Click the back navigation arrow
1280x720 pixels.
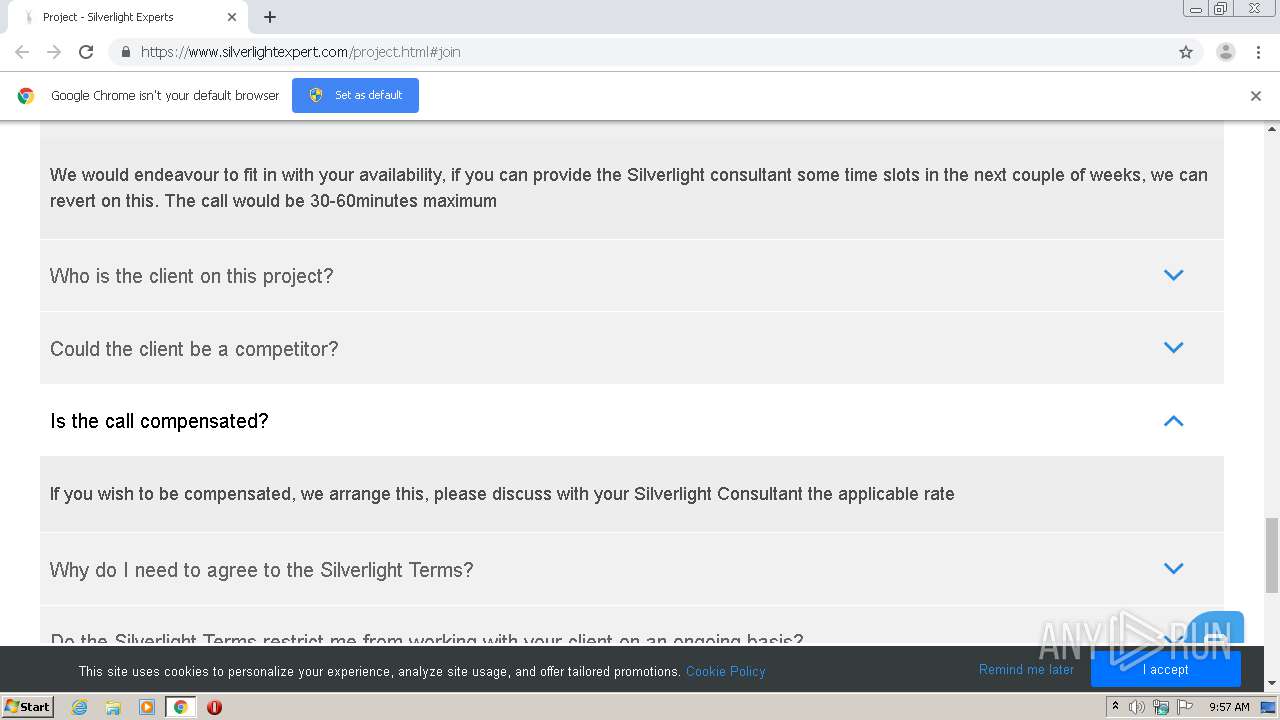22,52
